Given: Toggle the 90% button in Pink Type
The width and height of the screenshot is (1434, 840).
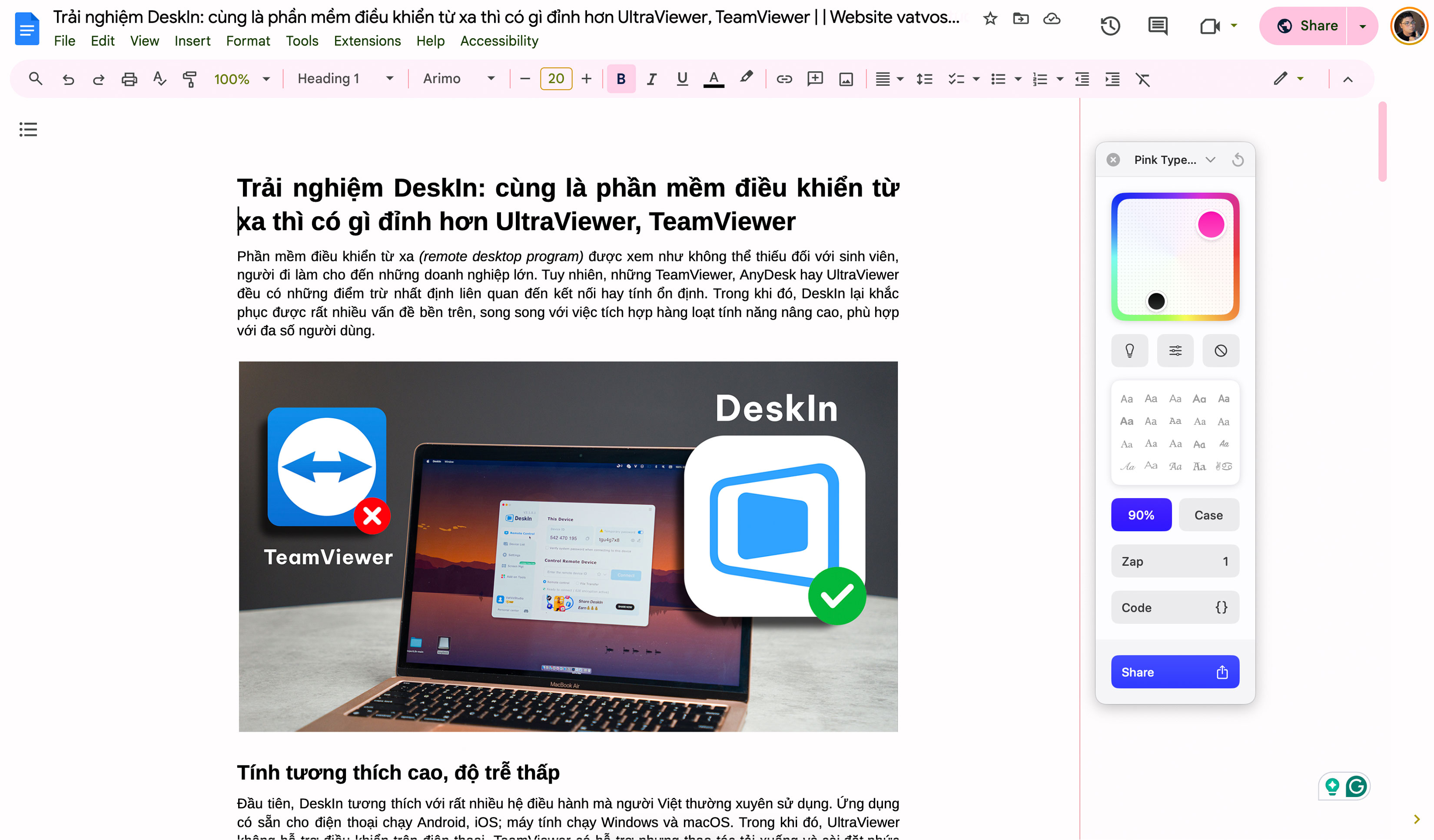Looking at the screenshot, I should (1141, 515).
